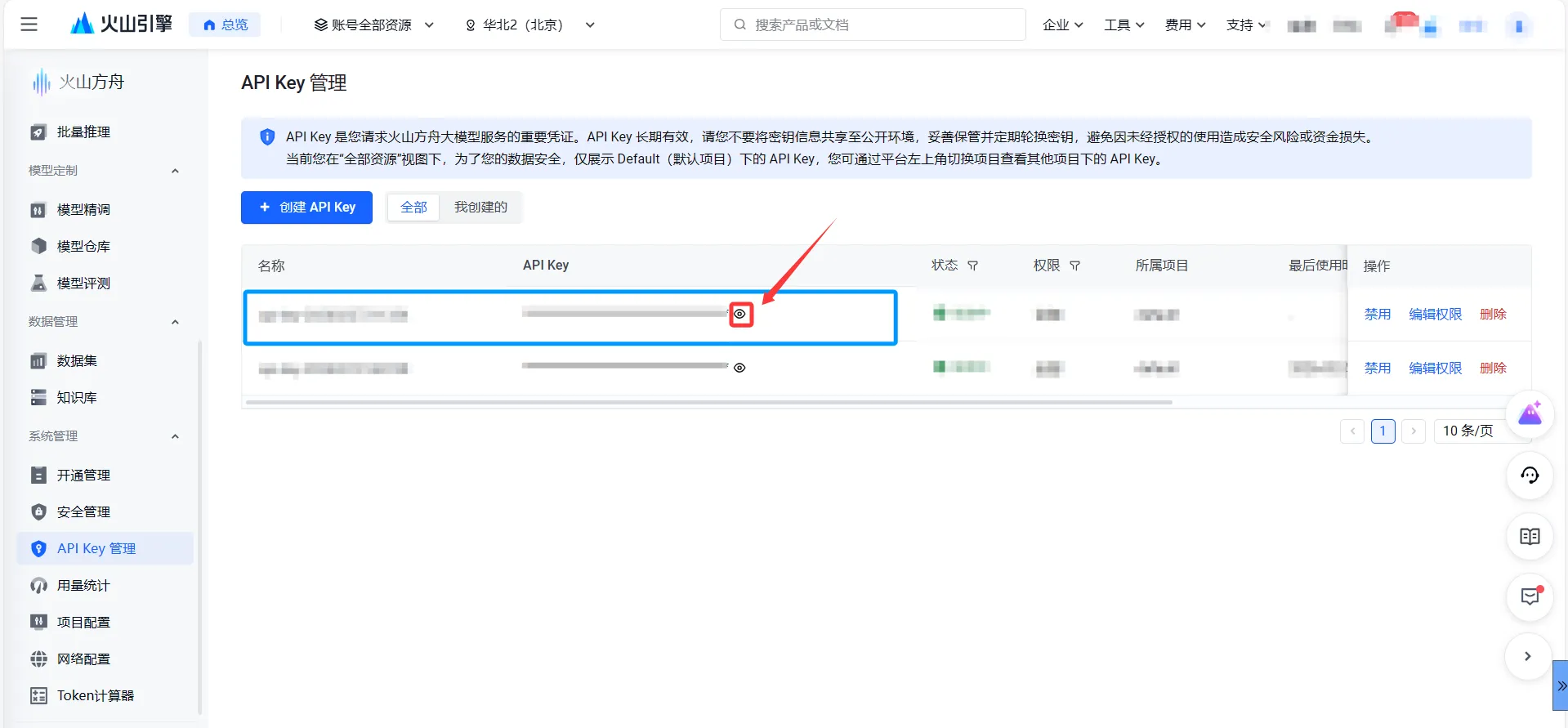The width and height of the screenshot is (1568, 728).
Task: Open 安全管理 in sidebar
Action: [105, 511]
